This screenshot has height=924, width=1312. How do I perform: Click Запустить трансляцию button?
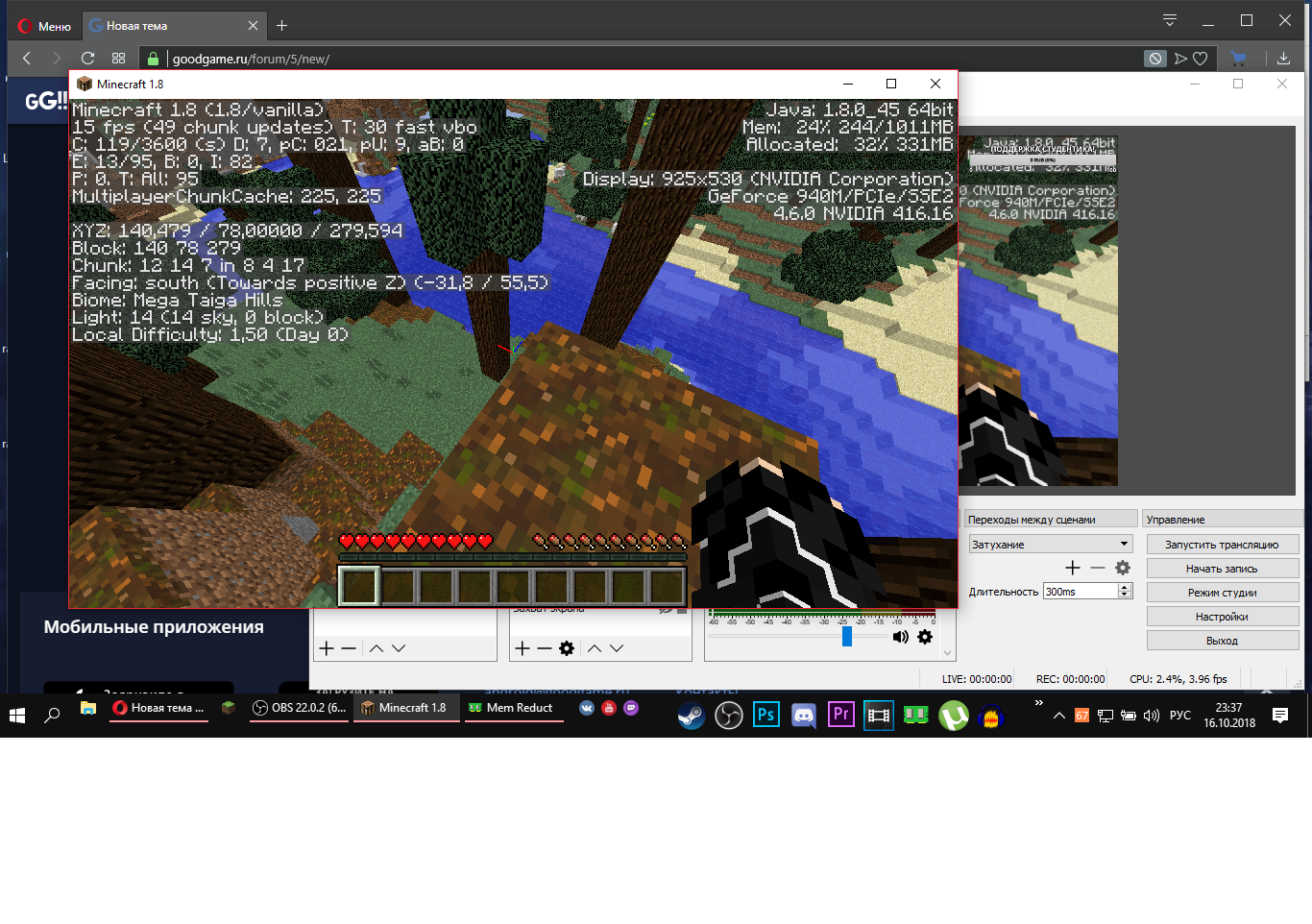[1222, 545]
